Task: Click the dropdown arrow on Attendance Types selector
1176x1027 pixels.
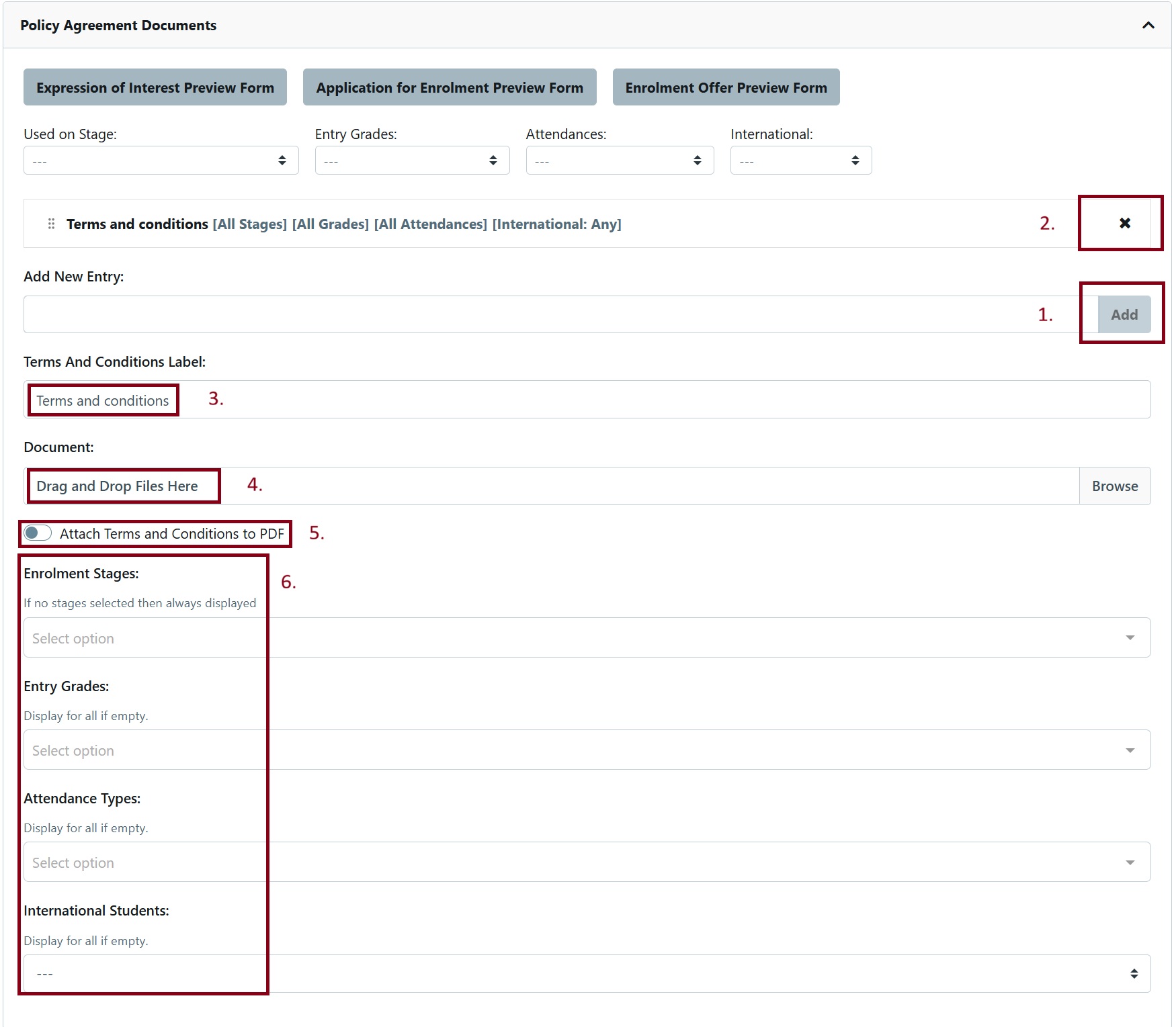Action: (1131, 862)
